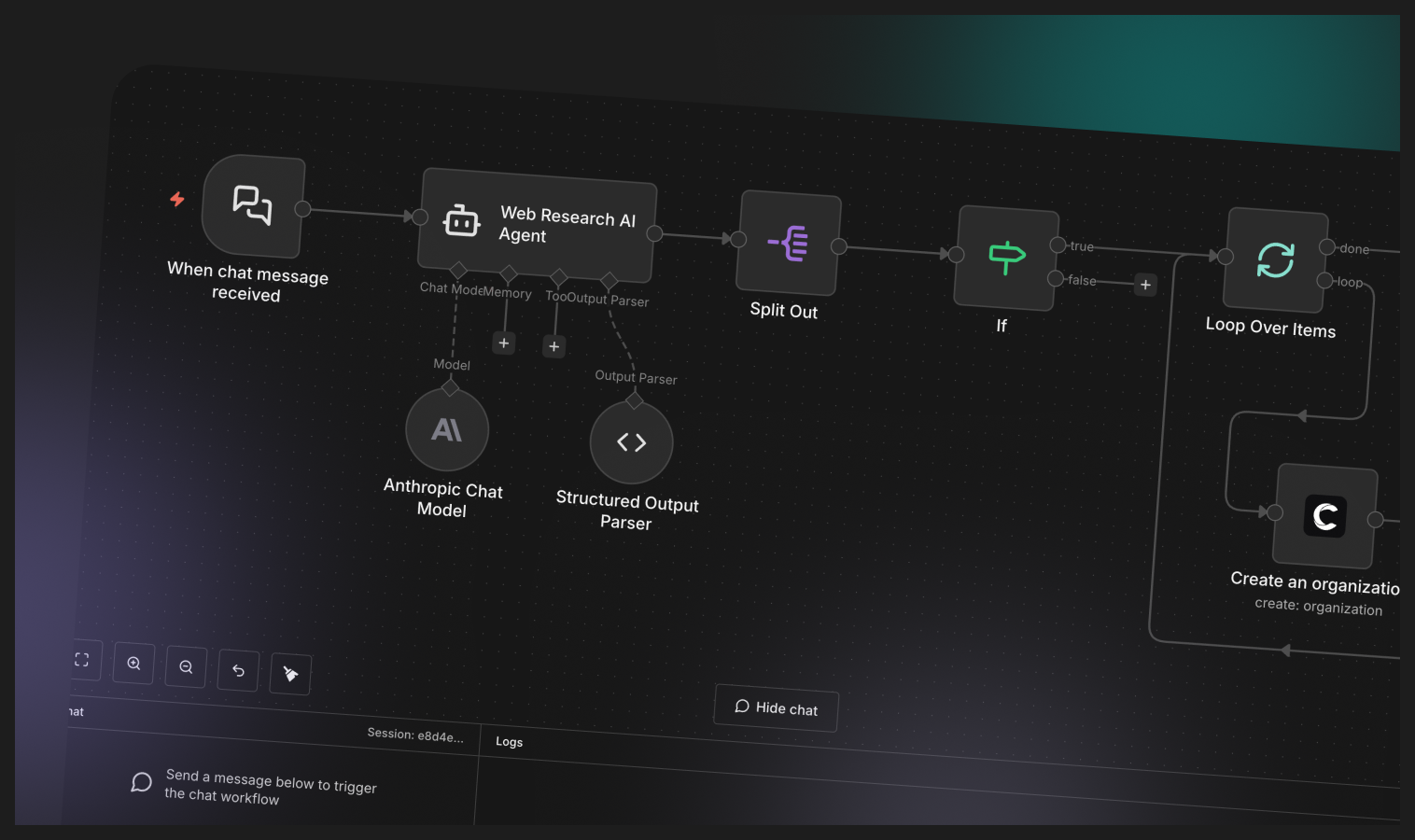Open the Create an organization node icon

[1325, 516]
